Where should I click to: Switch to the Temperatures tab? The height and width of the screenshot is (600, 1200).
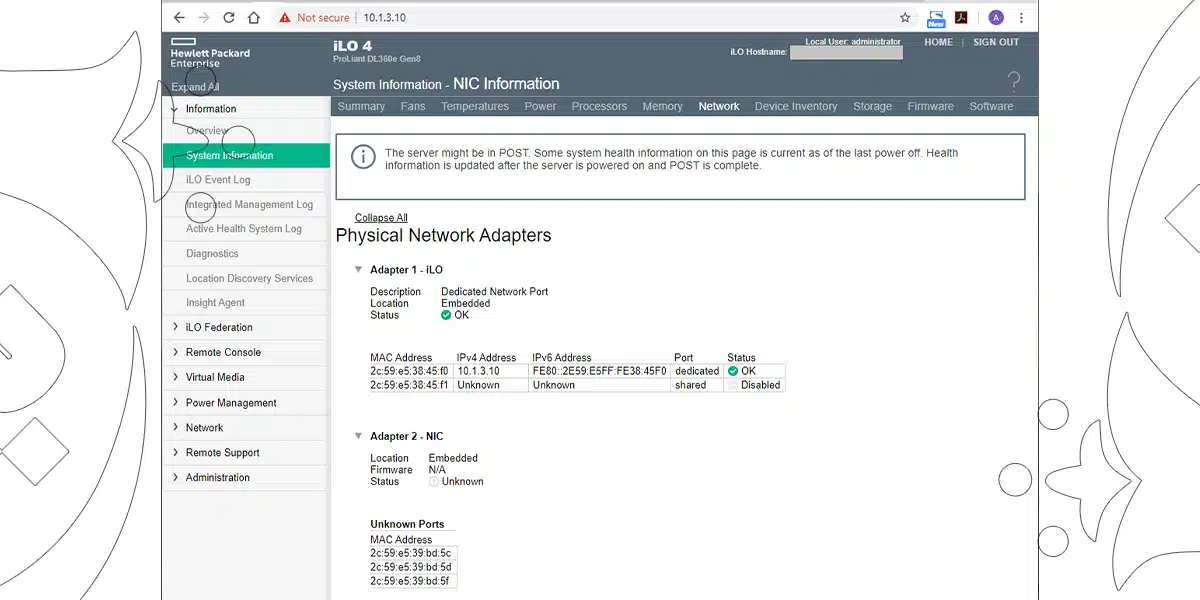tap(475, 106)
